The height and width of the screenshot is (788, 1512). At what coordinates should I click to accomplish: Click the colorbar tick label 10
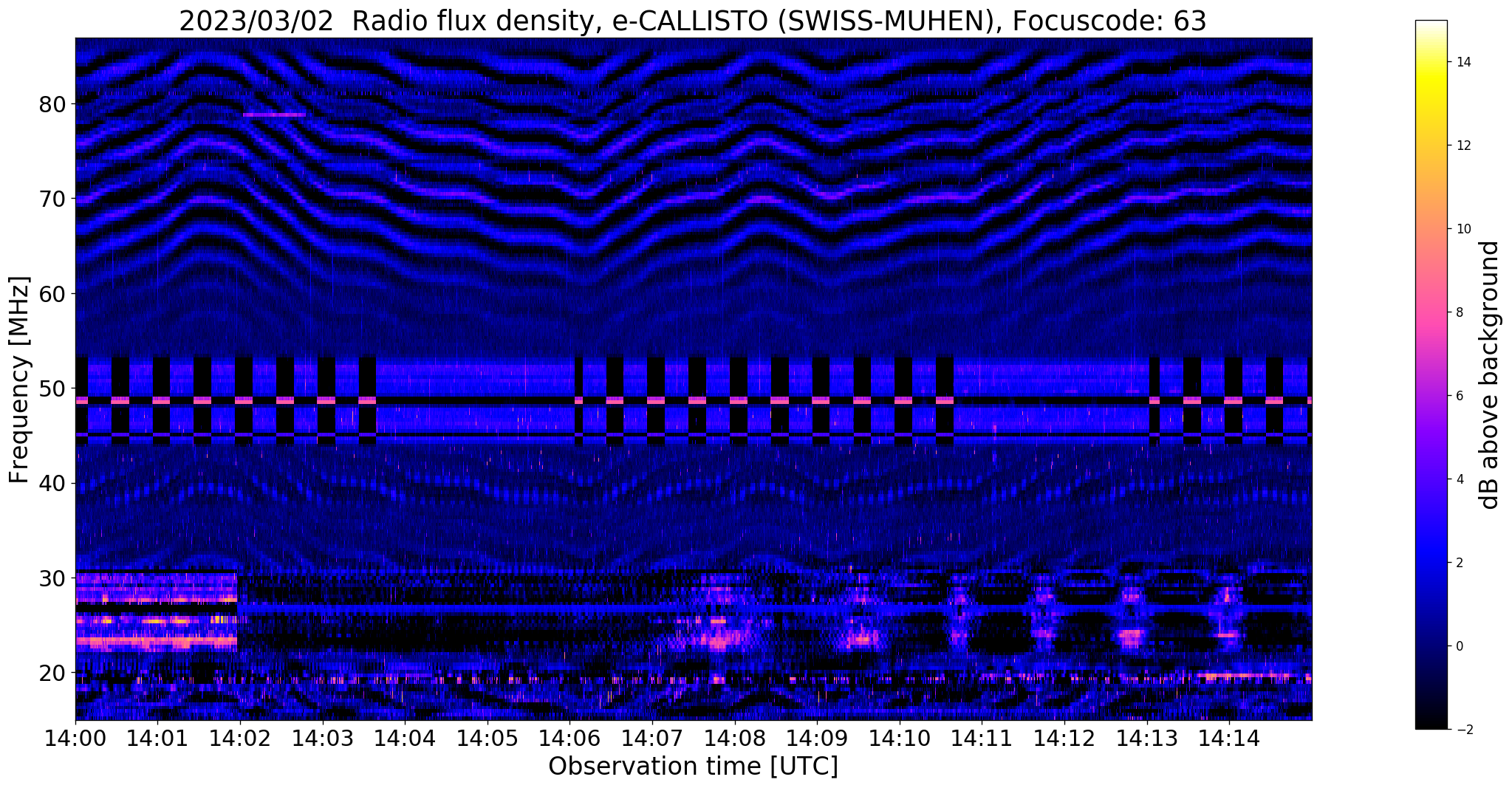(1463, 229)
